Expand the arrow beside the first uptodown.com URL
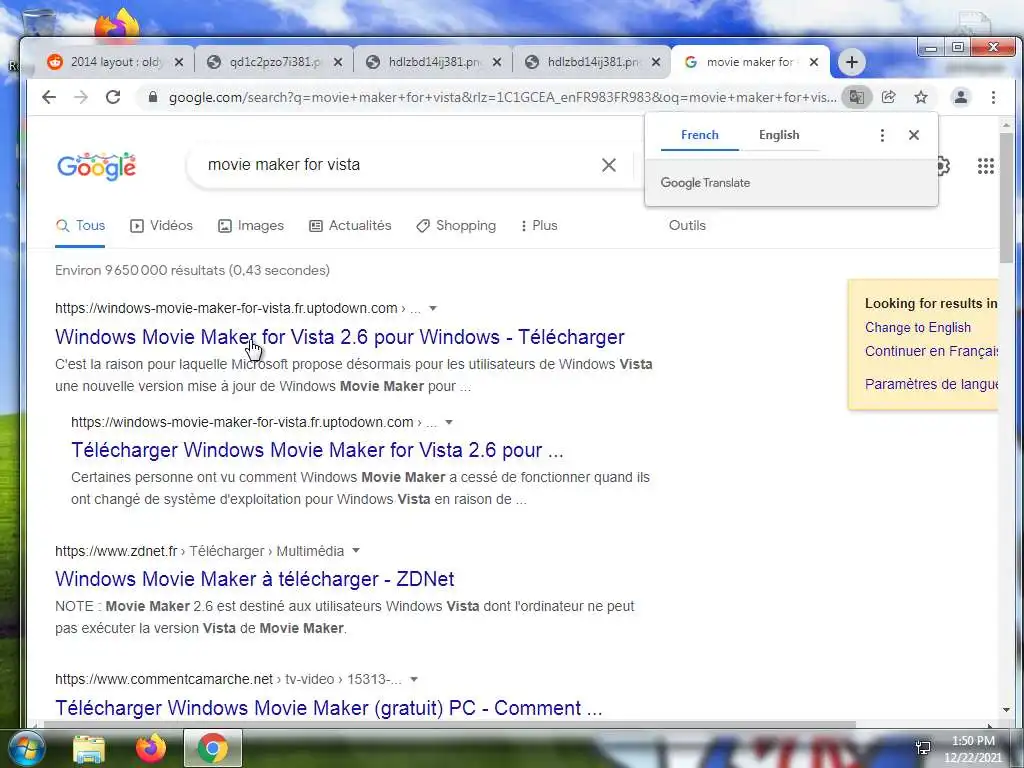This screenshot has width=1024, height=768. pyautogui.click(x=432, y=308)
